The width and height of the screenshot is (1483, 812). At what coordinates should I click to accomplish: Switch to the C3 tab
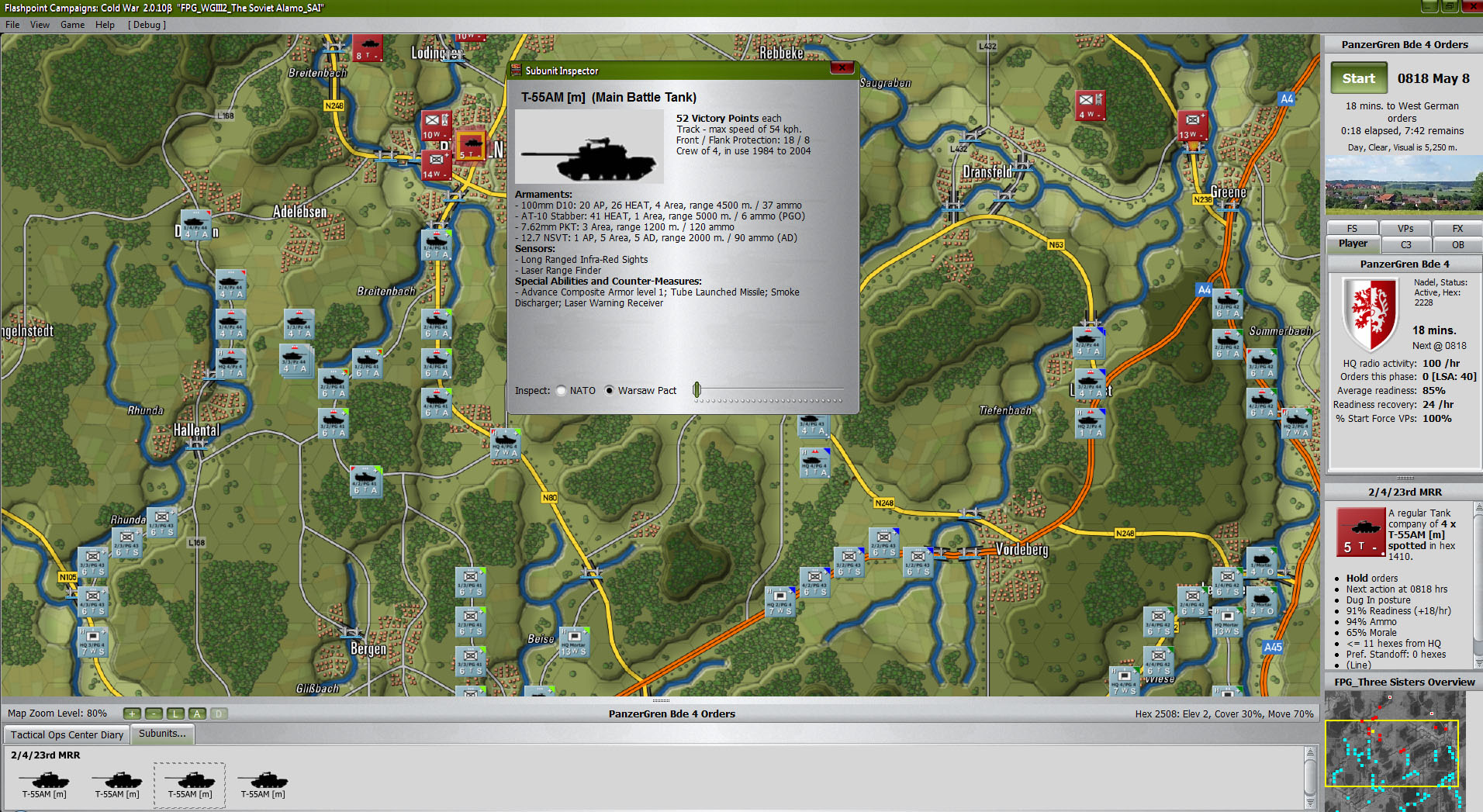point(1405,244)
